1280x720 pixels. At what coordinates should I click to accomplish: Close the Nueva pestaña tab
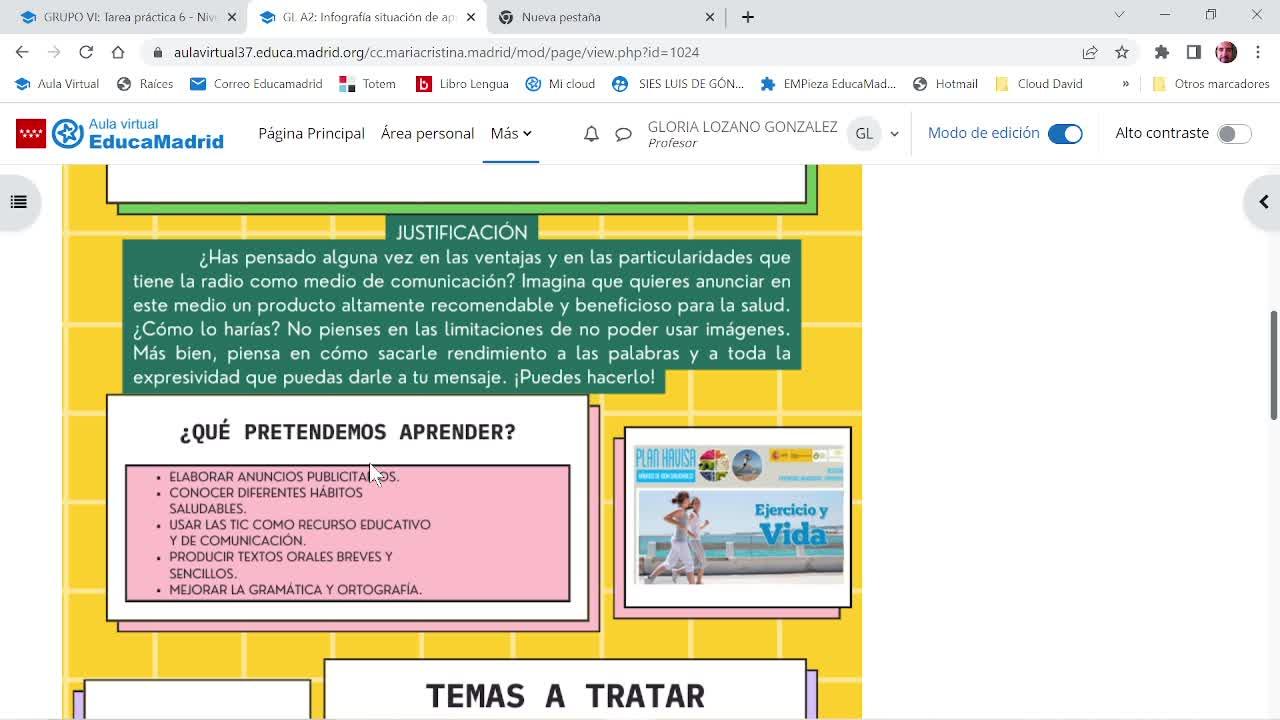point(710,17)
